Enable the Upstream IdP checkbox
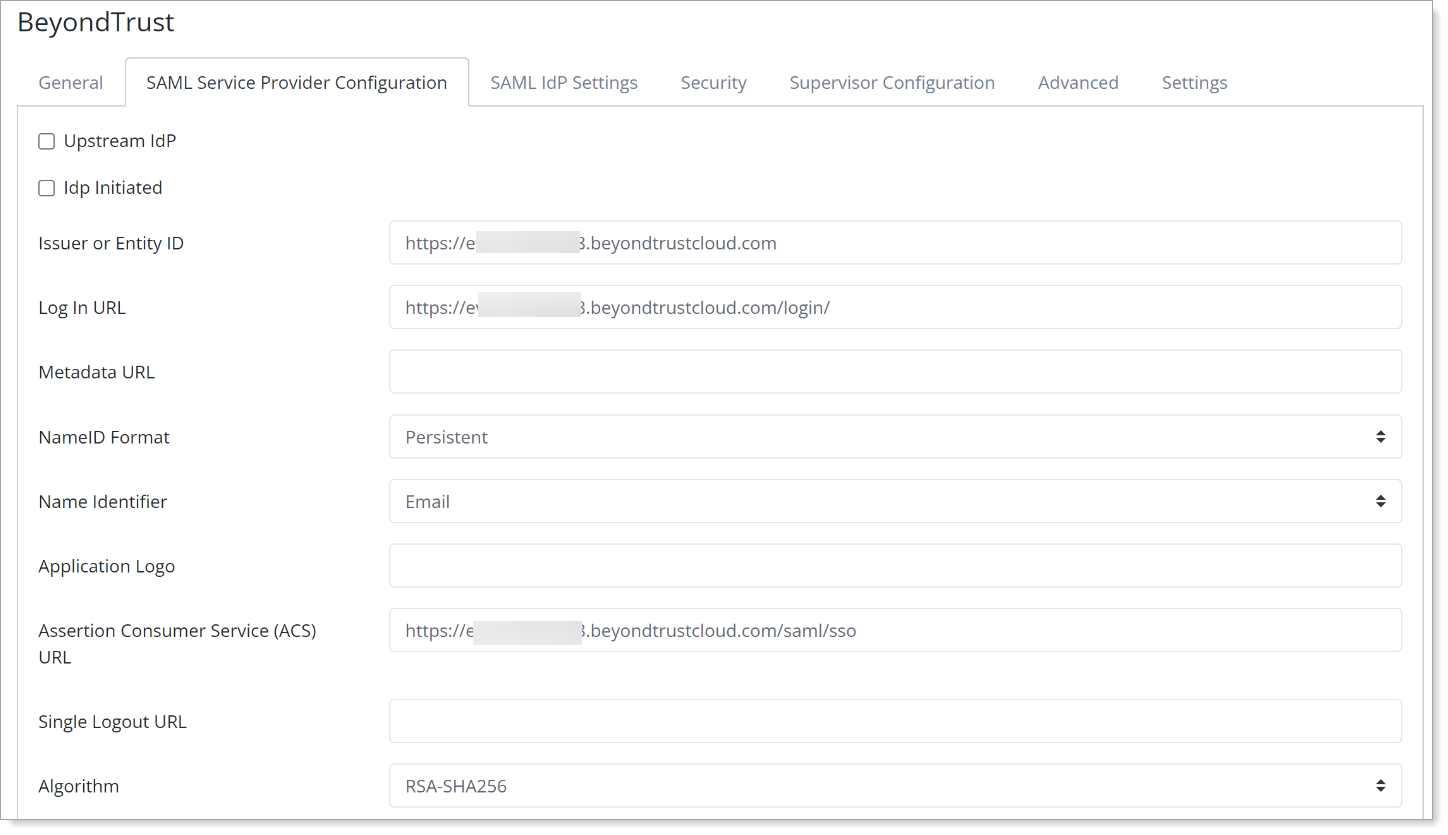This screenshot has height=835, width=1448. pyautogui.click(x=46, y=141)
